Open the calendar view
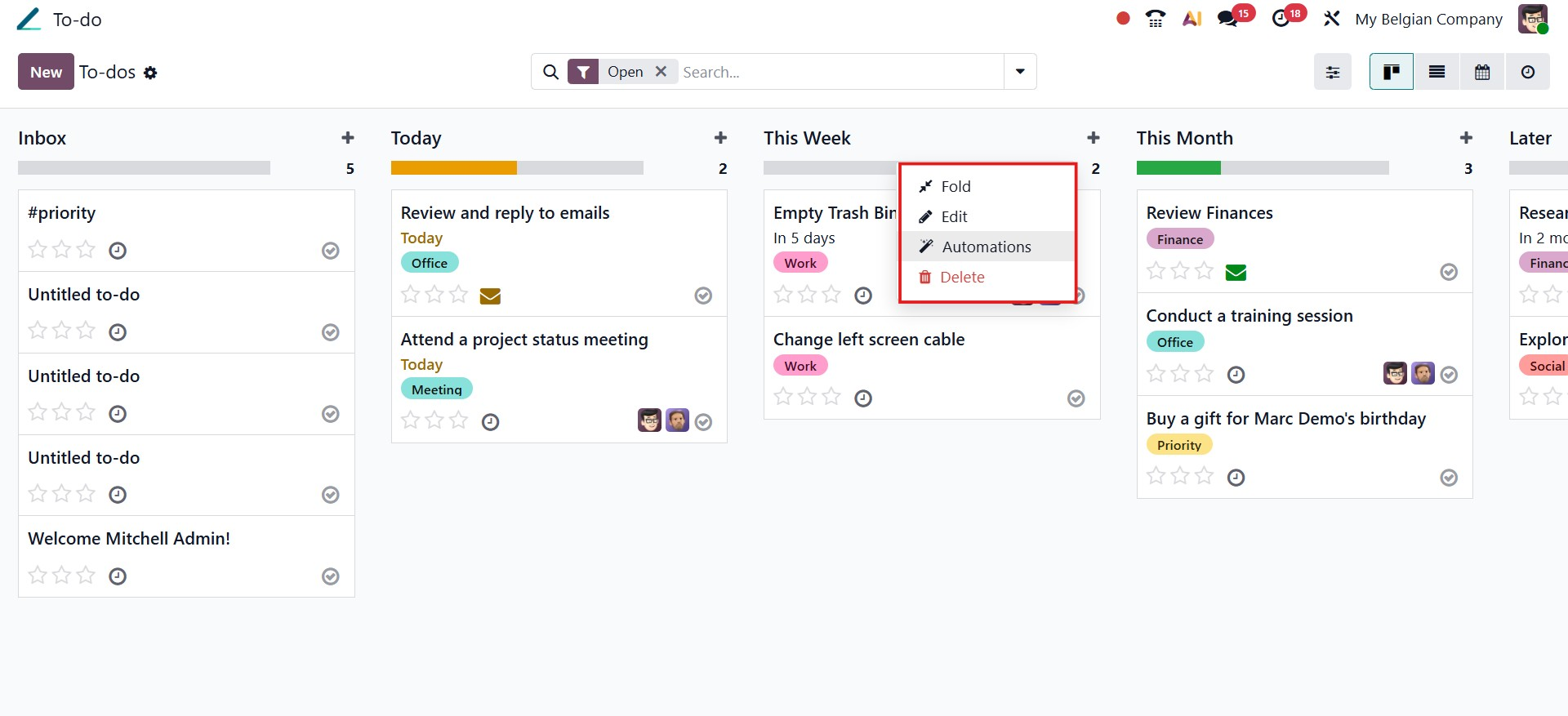This screenshot has width=1568, height=716. pyautogui.click(x=1482, y=72)
